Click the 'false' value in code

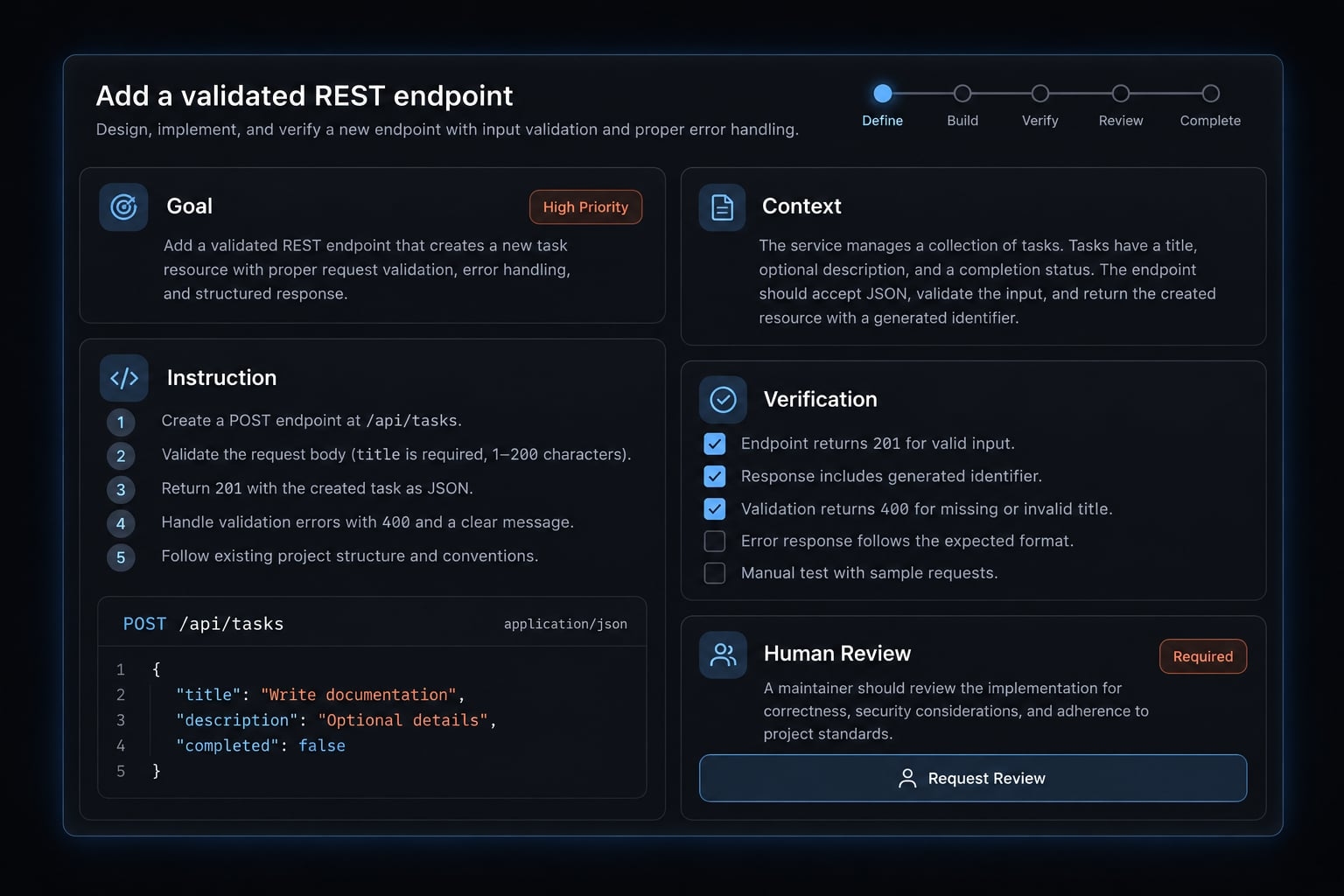coord(322,745)
